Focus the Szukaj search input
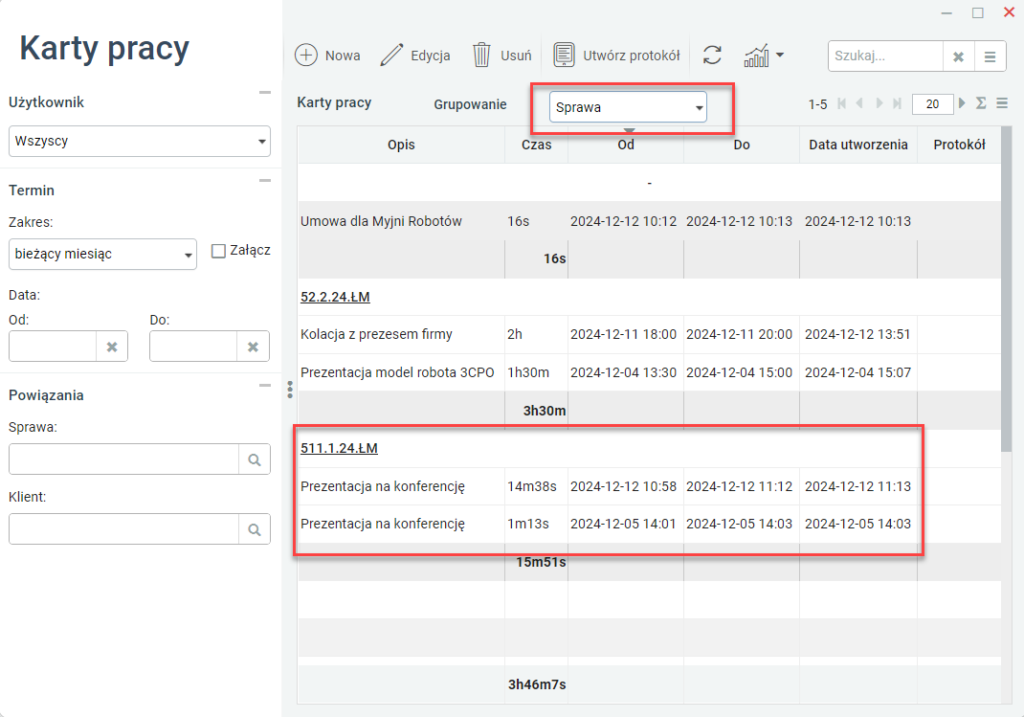Screen dimensions: 1024x717 886,56
